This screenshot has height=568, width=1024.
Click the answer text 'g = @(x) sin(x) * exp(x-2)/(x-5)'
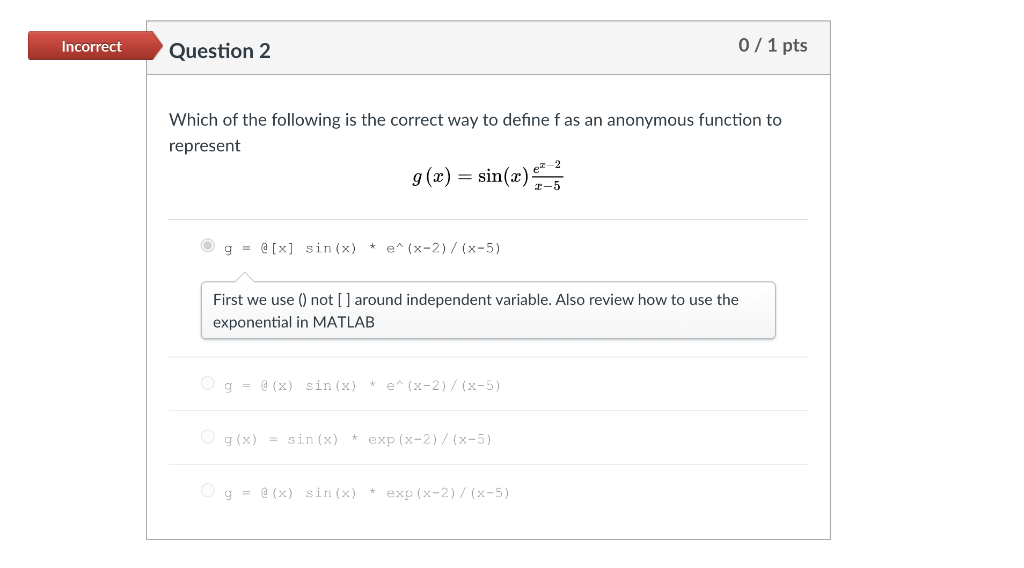point(366,493)
